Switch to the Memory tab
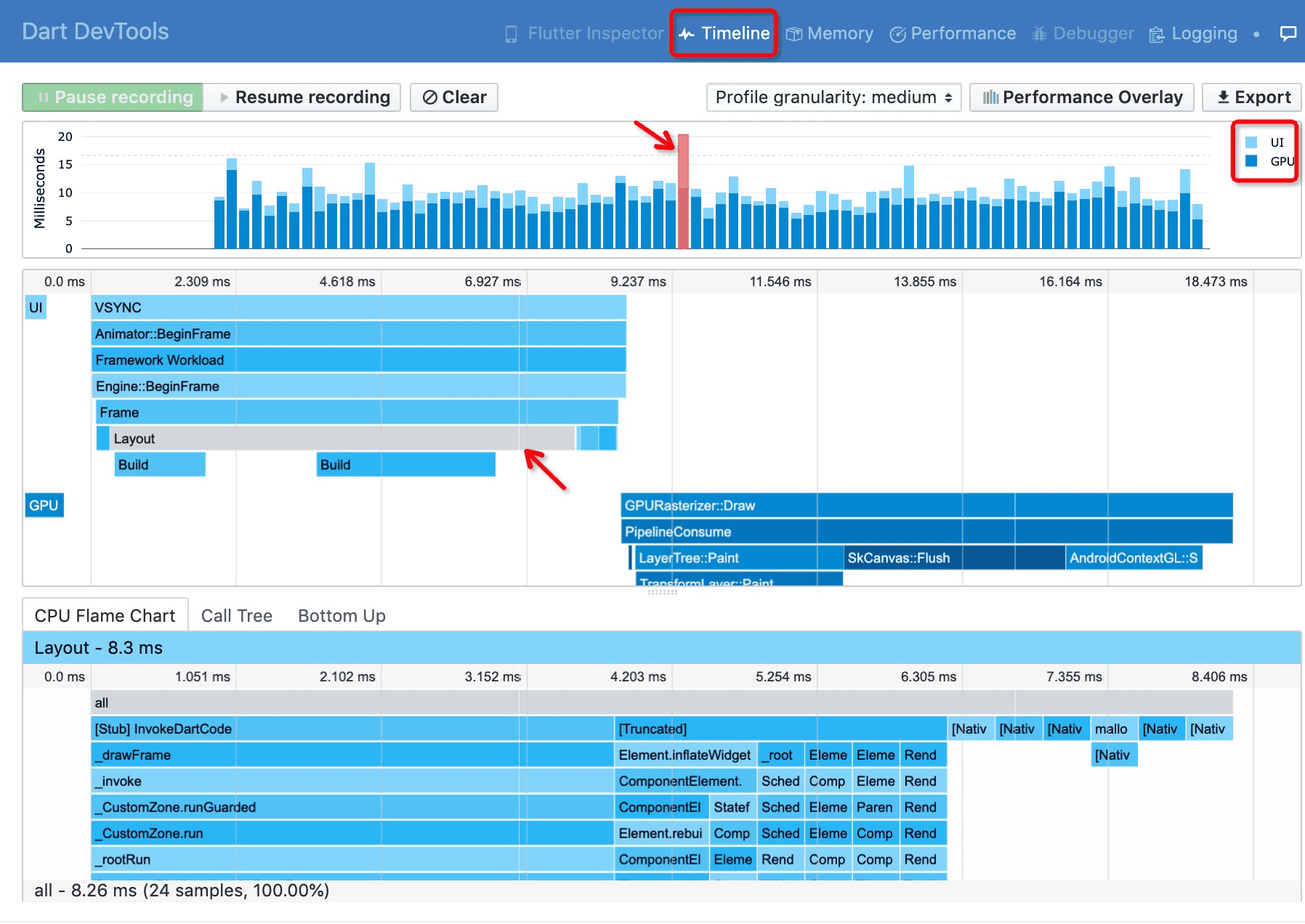The width and height of the screenshot is (1305, 924). coord(830,33)
